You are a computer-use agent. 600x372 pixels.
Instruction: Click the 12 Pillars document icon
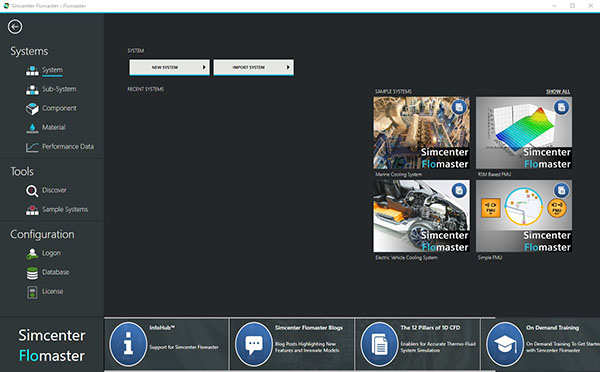[379, 344]
